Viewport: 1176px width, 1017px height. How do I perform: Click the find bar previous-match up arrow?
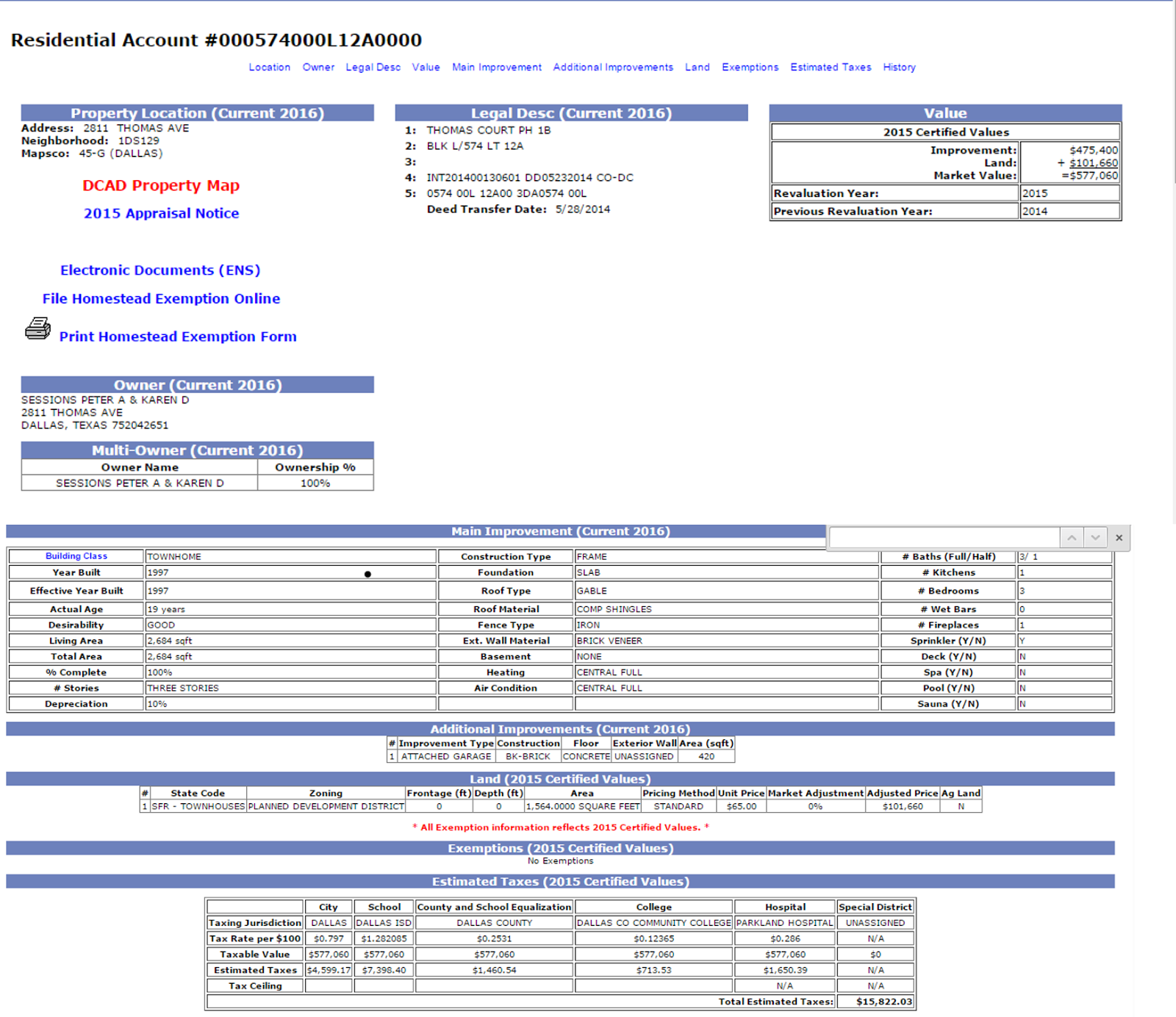tap(1072, 538)
